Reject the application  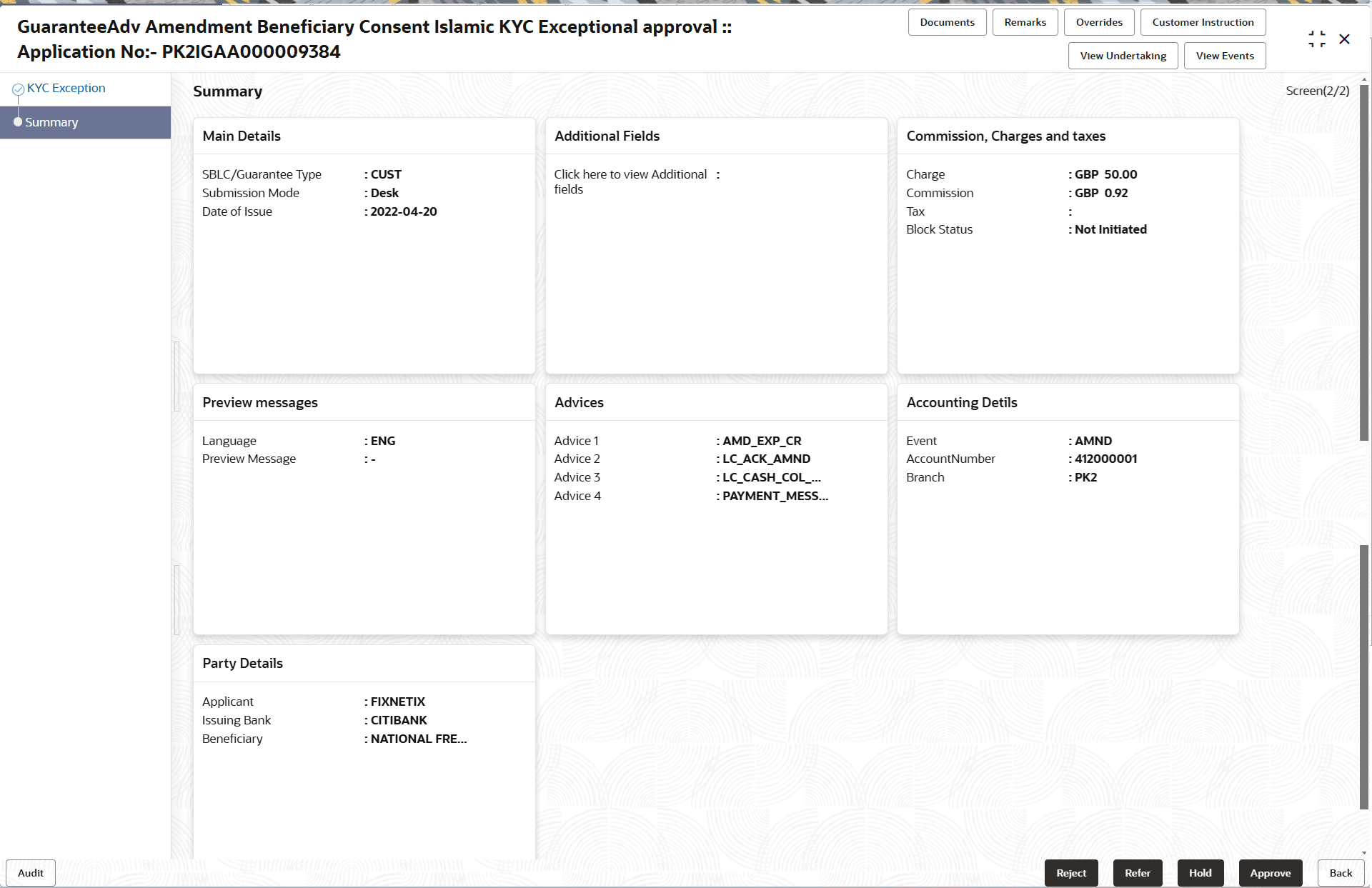point(1071,872)
